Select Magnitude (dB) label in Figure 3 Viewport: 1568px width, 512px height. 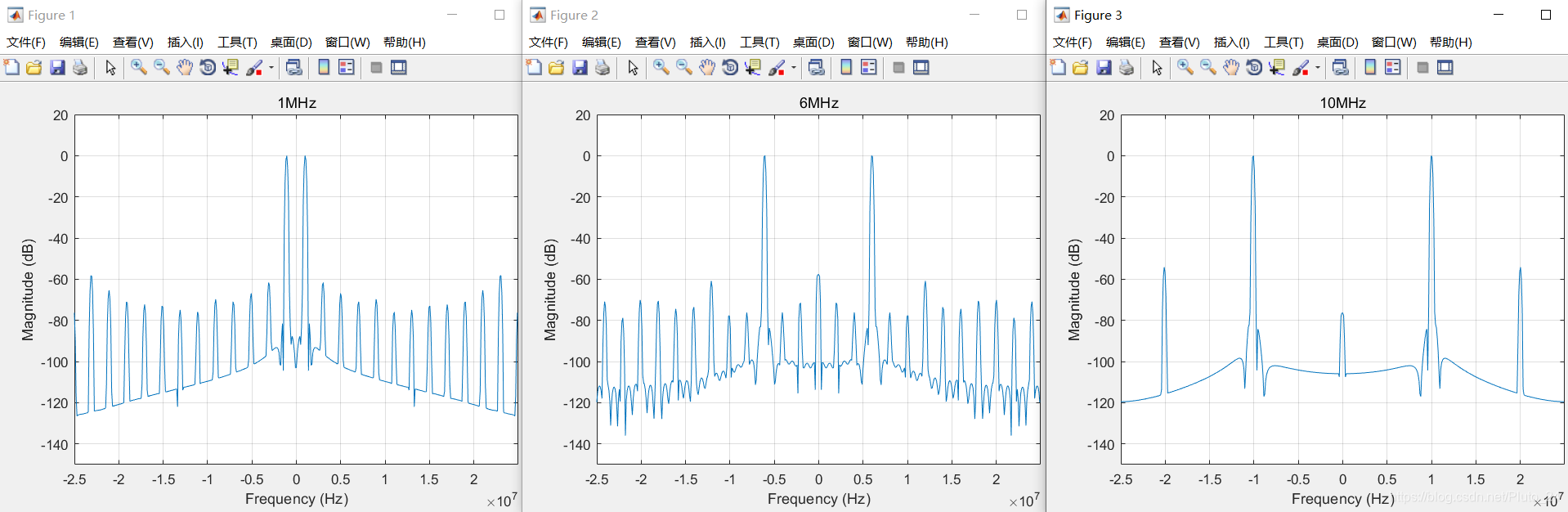(1074, 290)
